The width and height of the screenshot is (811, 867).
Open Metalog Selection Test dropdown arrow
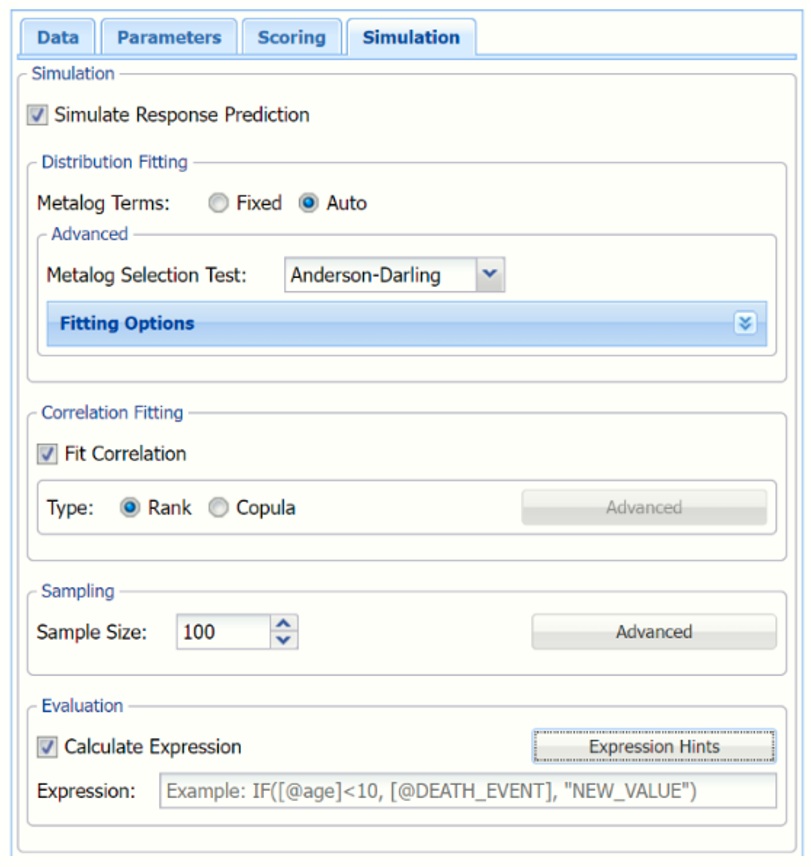(x=489, y=275)
